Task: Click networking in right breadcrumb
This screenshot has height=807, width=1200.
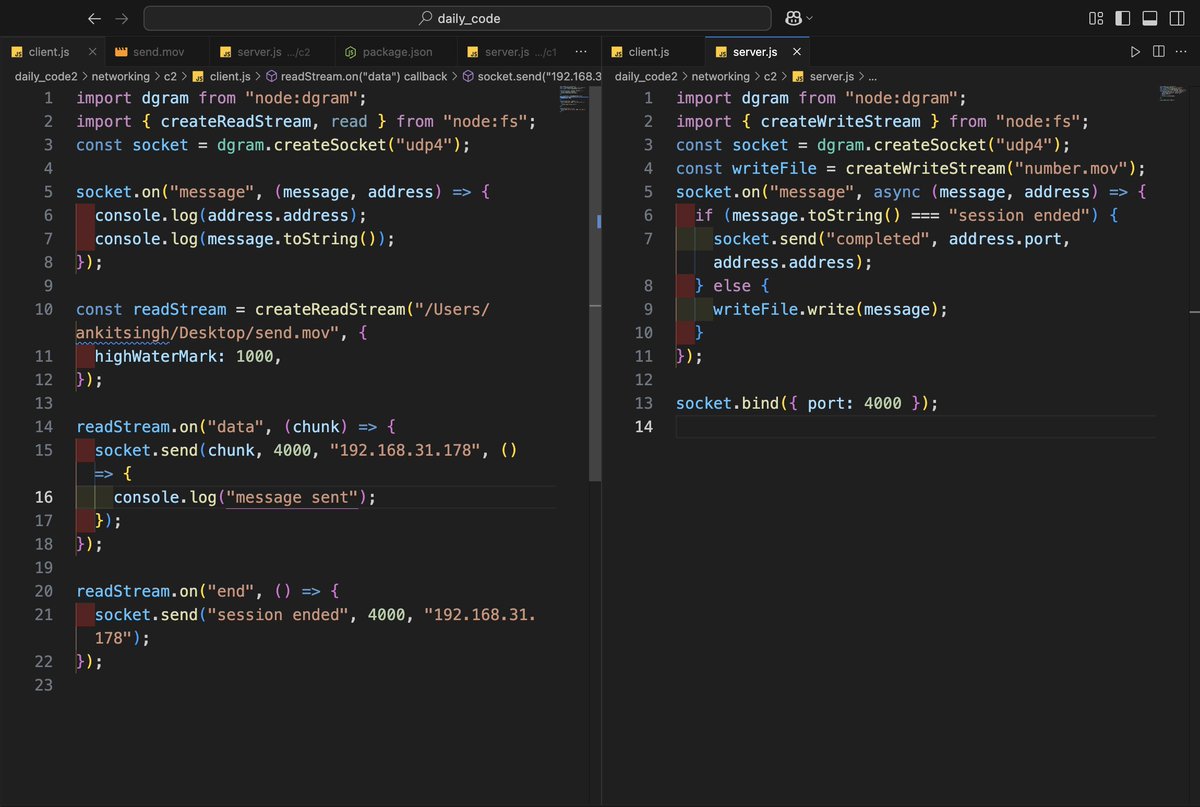Action: pyautogui.click(x=720, y=76)
